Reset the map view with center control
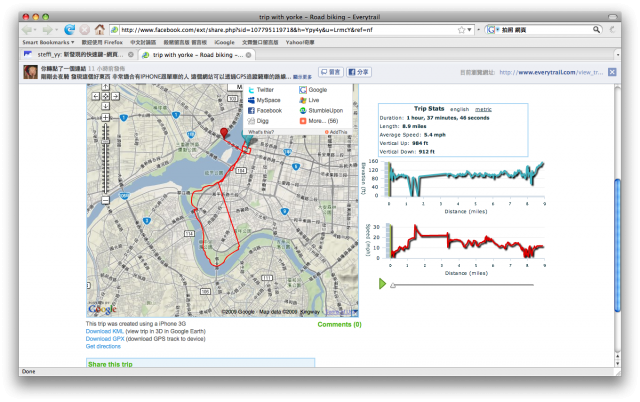The image size is (640, 402). [x=106, y=96]
